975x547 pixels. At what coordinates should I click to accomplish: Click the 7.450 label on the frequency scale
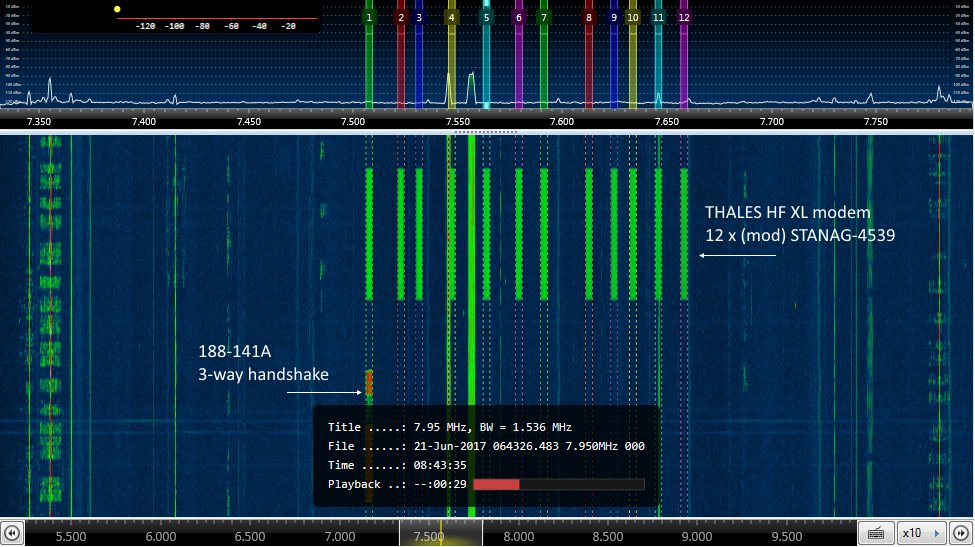tap(249, 122)
